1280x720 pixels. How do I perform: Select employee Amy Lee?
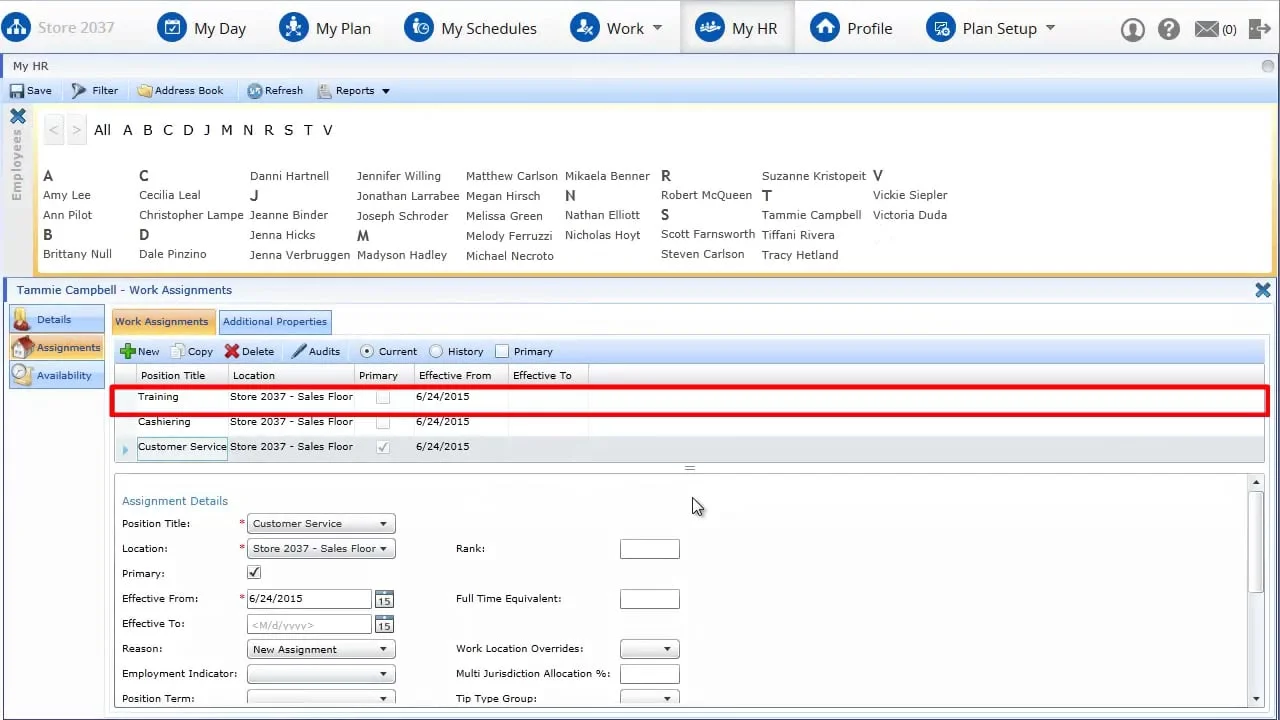tap(67, 195)
